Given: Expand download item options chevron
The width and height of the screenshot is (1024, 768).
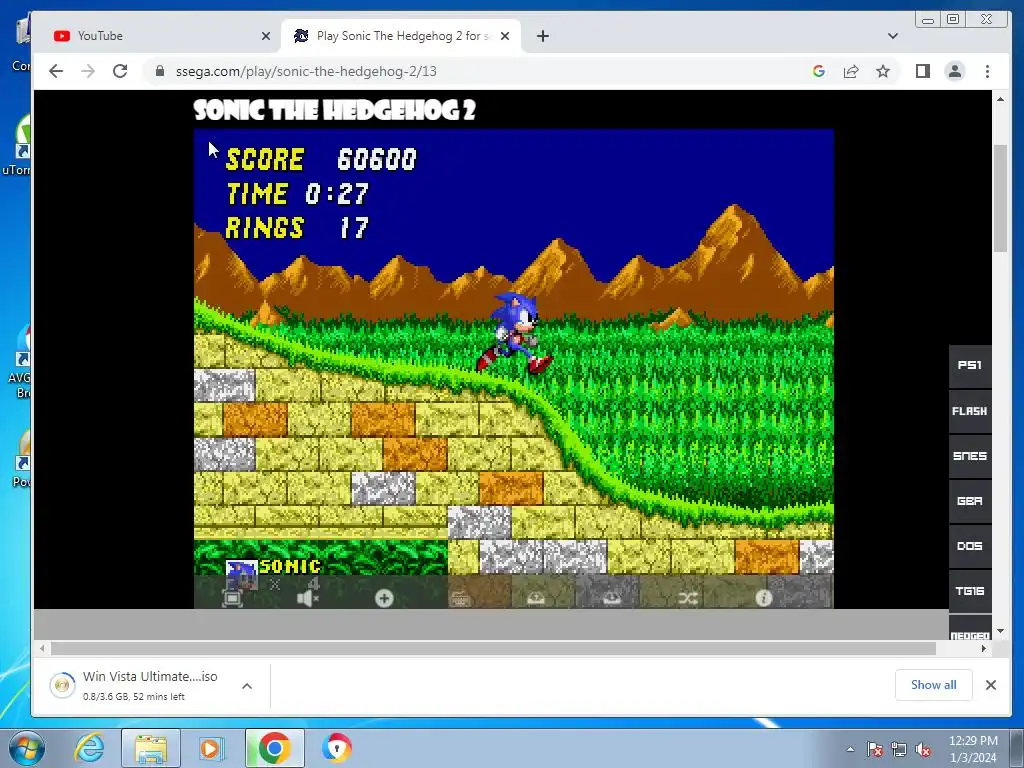Looking at the screenshot, I should click(247, 686).
